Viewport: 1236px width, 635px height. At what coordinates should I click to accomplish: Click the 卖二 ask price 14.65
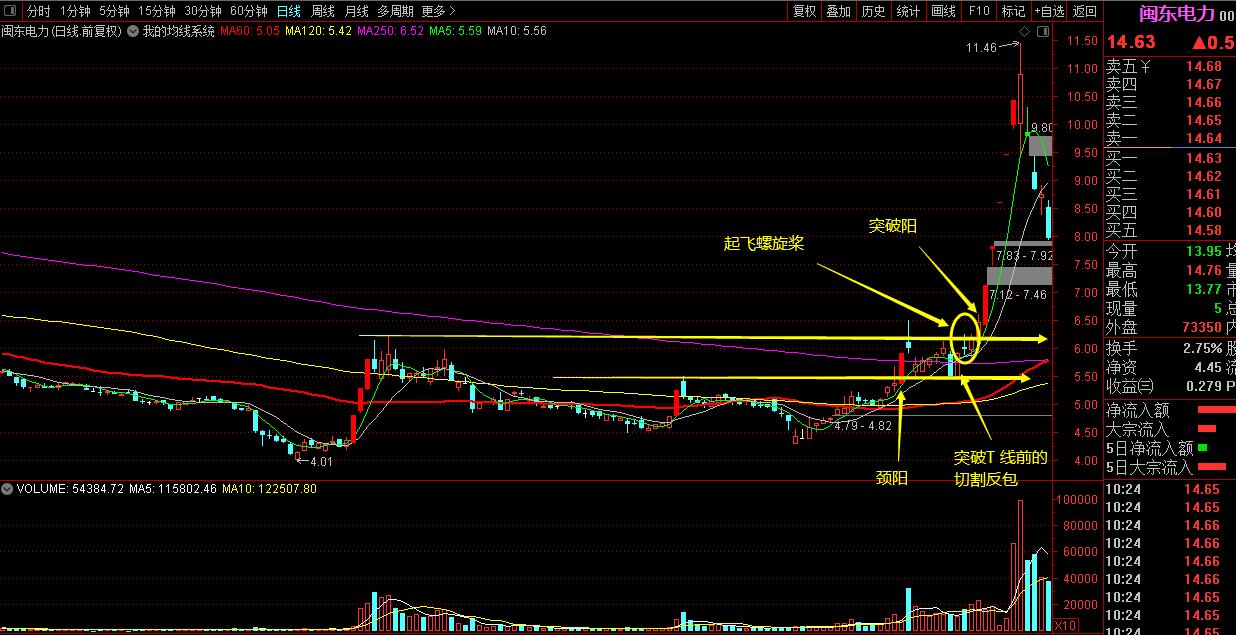point(1203,121)
